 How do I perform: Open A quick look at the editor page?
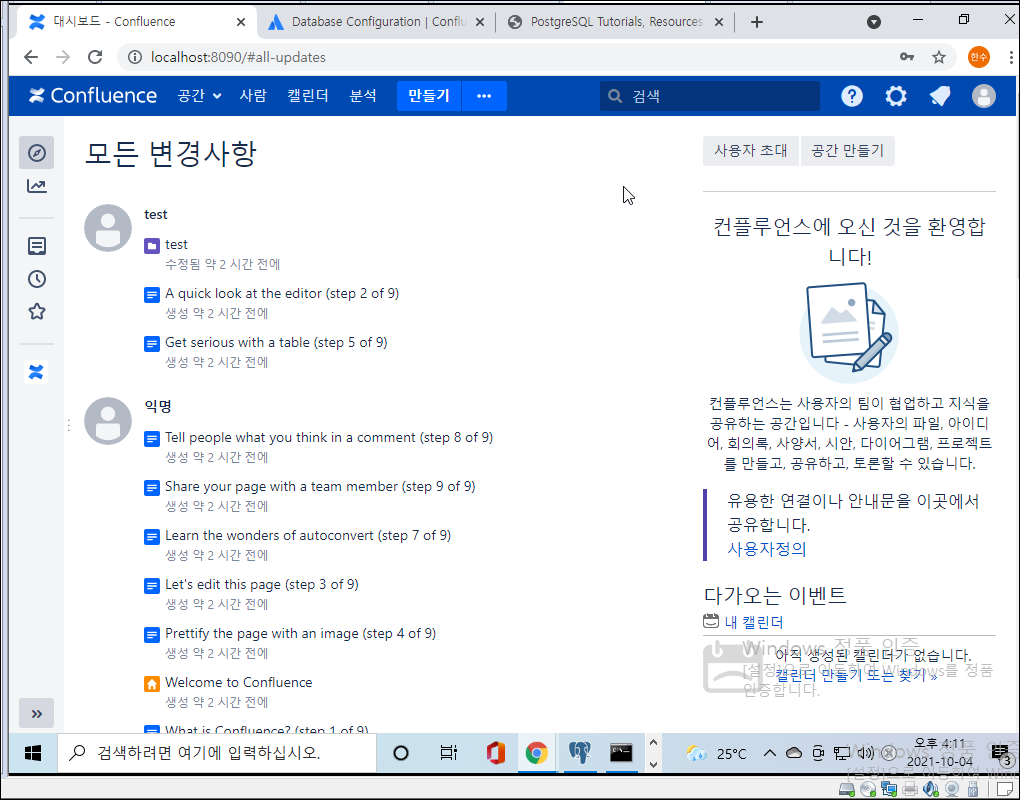click(x=282, y=293)
